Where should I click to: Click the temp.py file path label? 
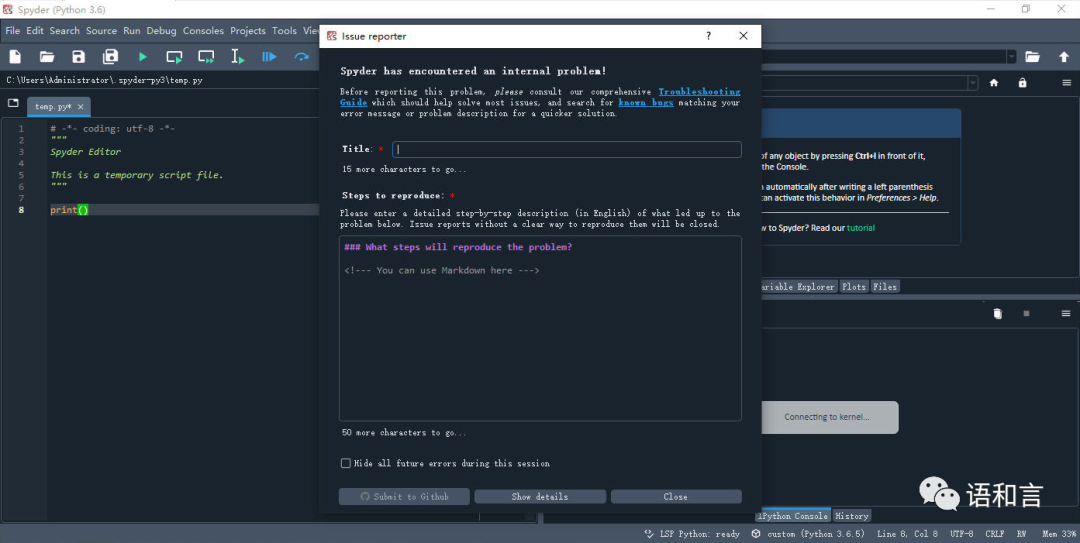click(104, 80)
